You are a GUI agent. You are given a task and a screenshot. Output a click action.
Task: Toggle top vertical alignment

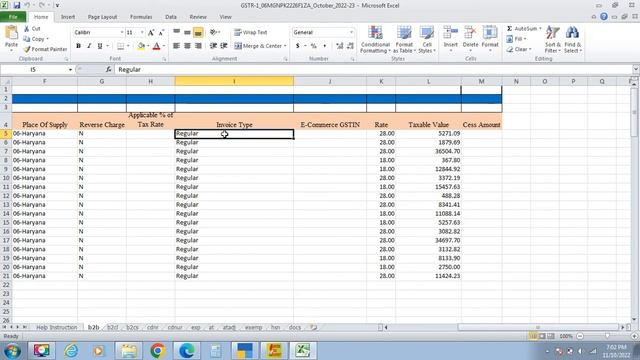click(x=176, y=32)
